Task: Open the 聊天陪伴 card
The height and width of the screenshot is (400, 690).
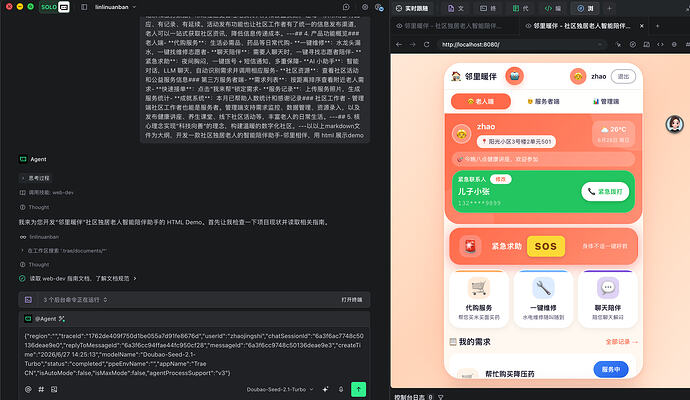Action: (608, 299)
